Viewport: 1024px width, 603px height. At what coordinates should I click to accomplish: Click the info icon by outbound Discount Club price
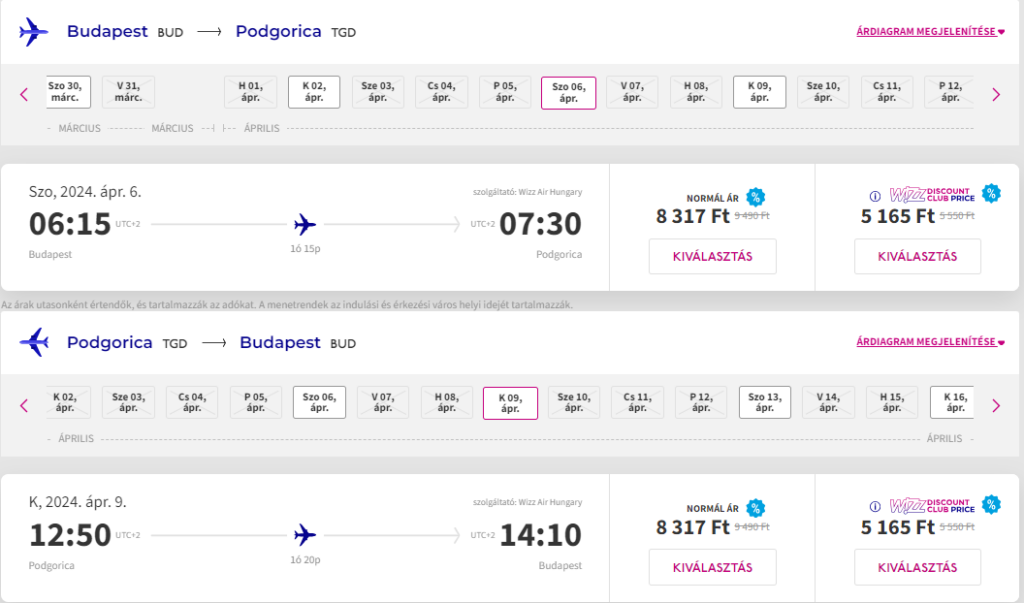point(875,196)
